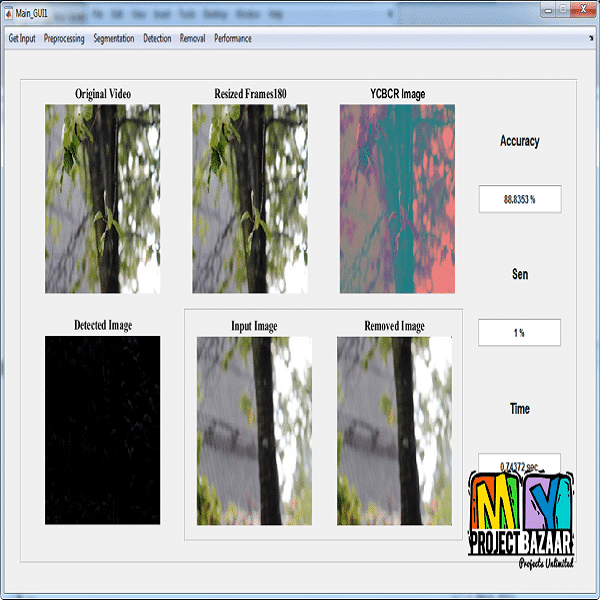Click the YCBCR Image heading
This screenshot has width=600, height=600.
coord(398,94)
